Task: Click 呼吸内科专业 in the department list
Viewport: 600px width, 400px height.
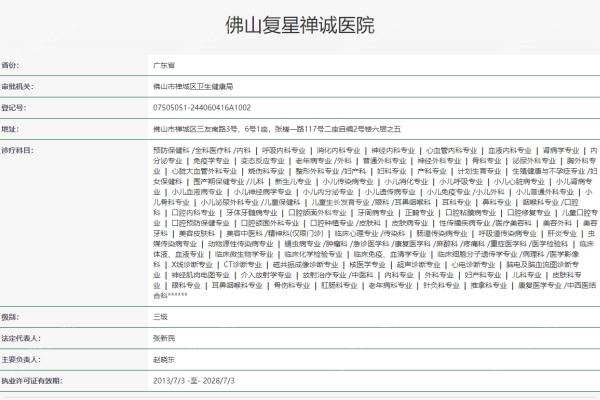Action: 284,150
